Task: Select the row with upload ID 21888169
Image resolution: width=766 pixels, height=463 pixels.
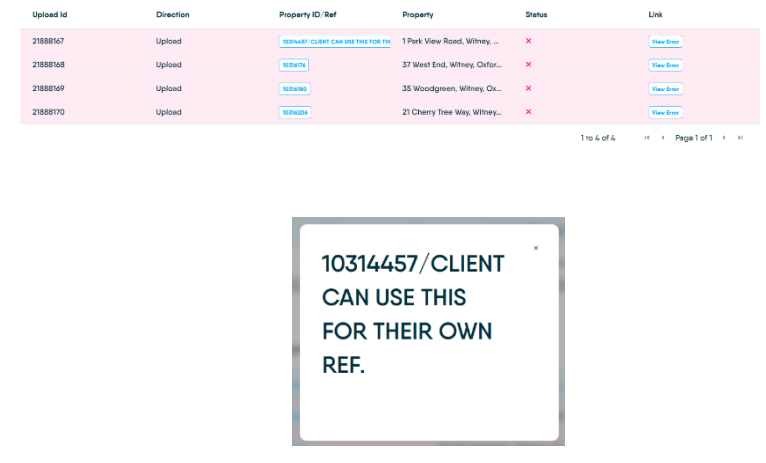Action: tap(49, 89)
